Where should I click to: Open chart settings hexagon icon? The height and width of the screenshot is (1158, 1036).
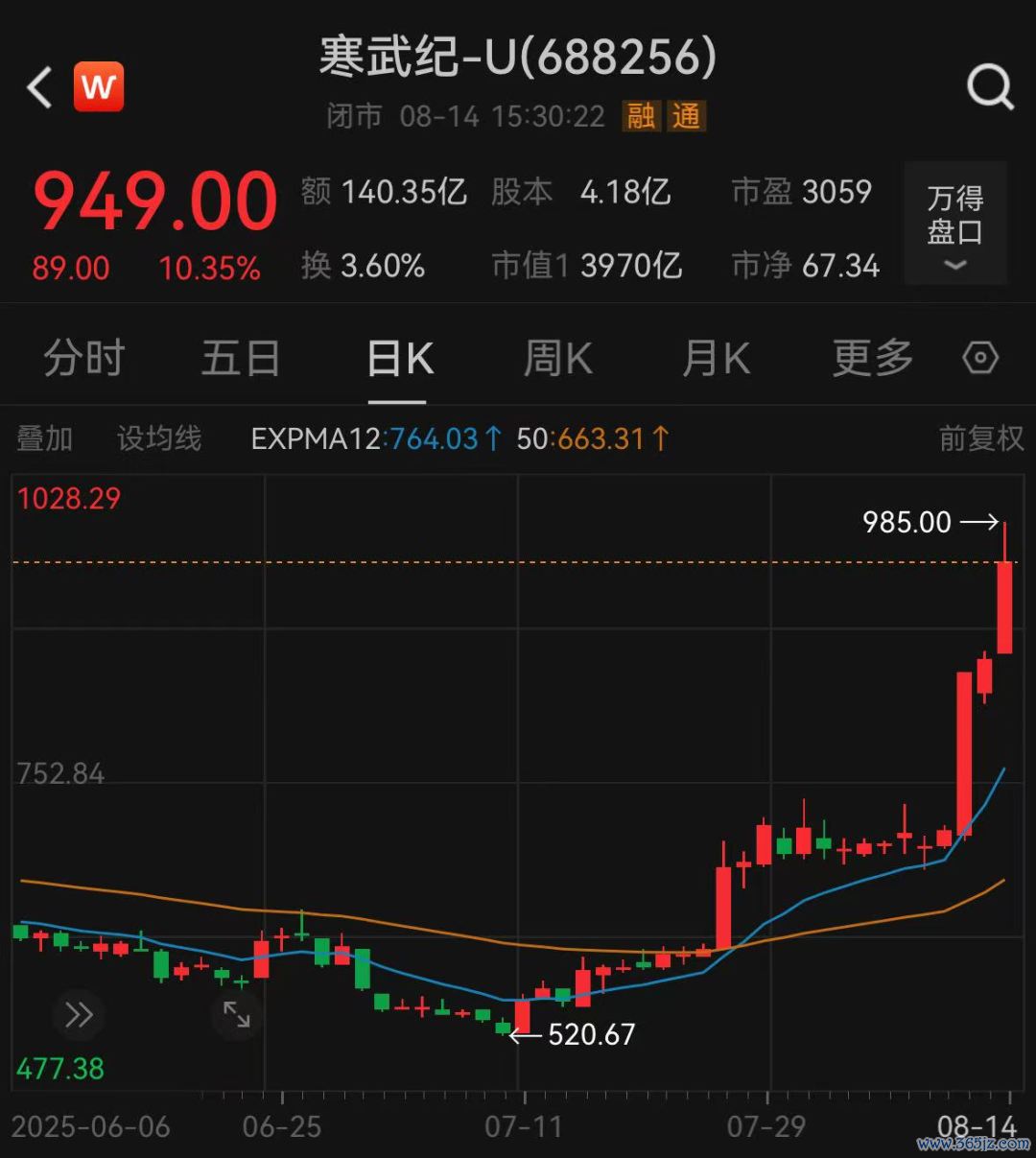(980, 358)
